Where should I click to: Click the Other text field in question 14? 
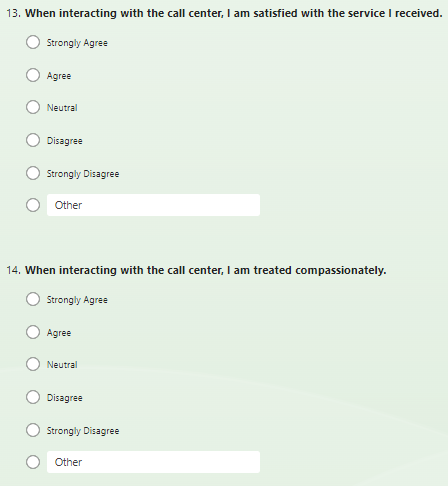[x=153, y=462]
